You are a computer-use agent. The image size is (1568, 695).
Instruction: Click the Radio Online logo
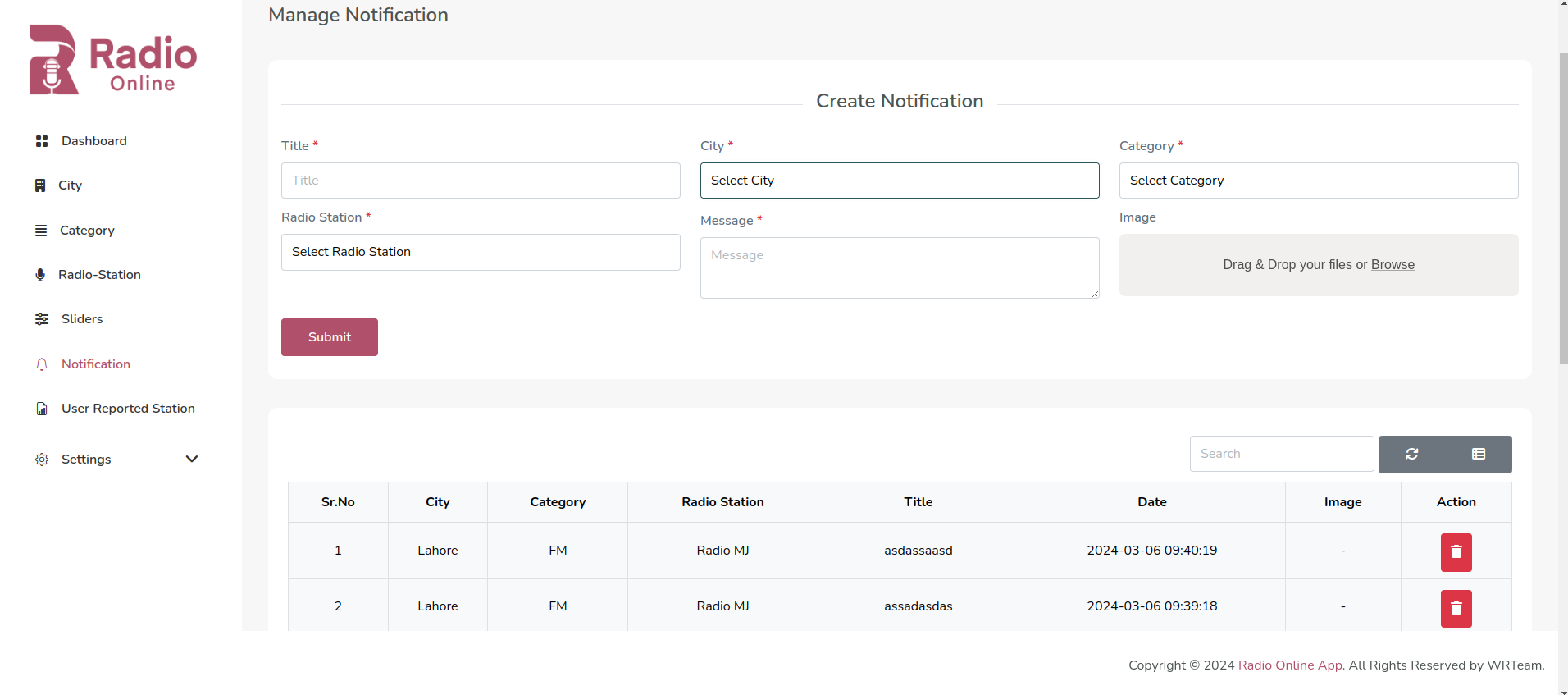(x=113, y=60)
